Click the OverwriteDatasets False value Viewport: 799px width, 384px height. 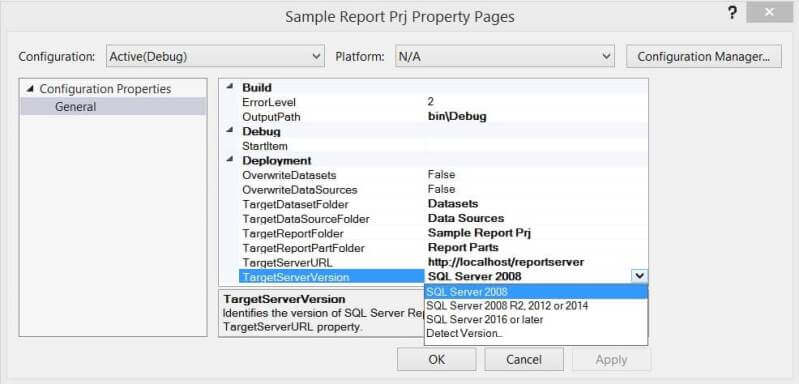coord(441,175)
